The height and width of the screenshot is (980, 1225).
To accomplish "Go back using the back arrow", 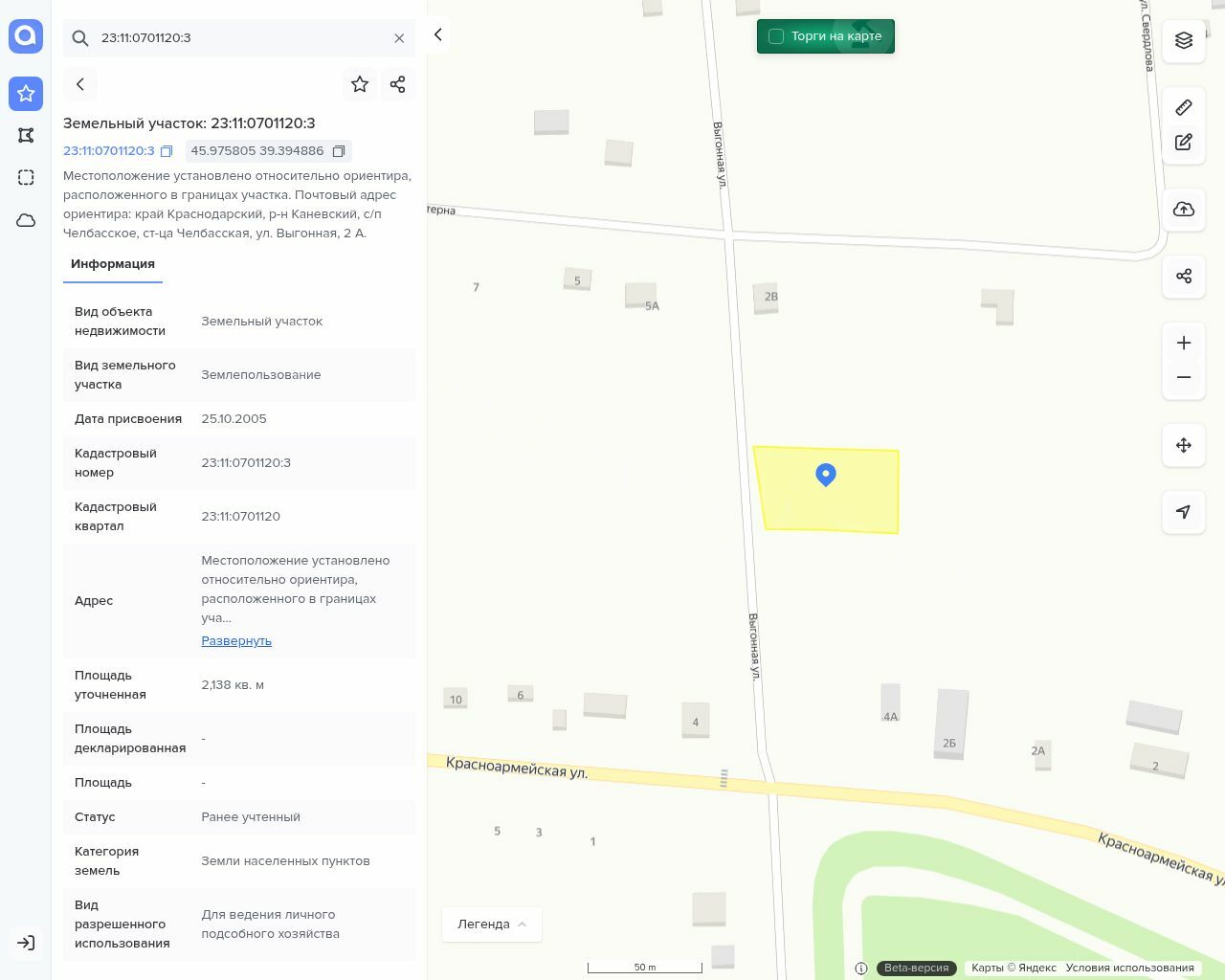I will pyautogui.click(x=80, y=84).
